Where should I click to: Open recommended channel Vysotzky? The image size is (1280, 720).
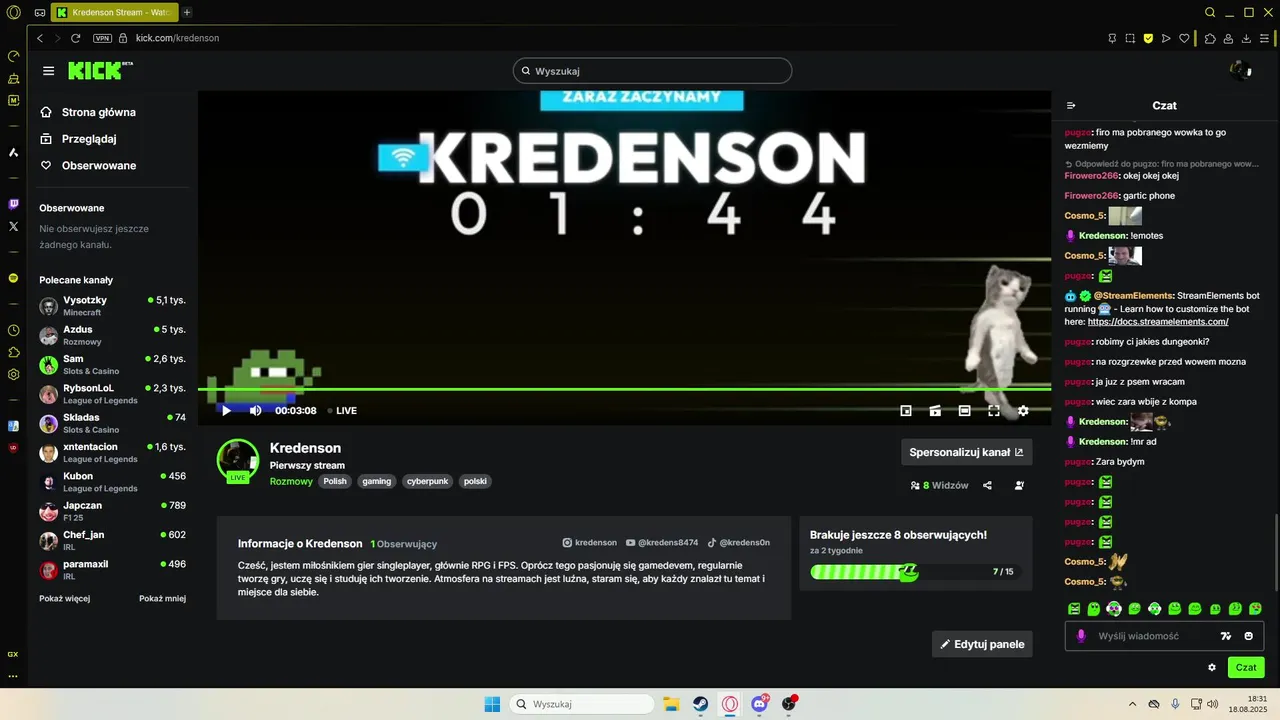click(x=112, y=306)
